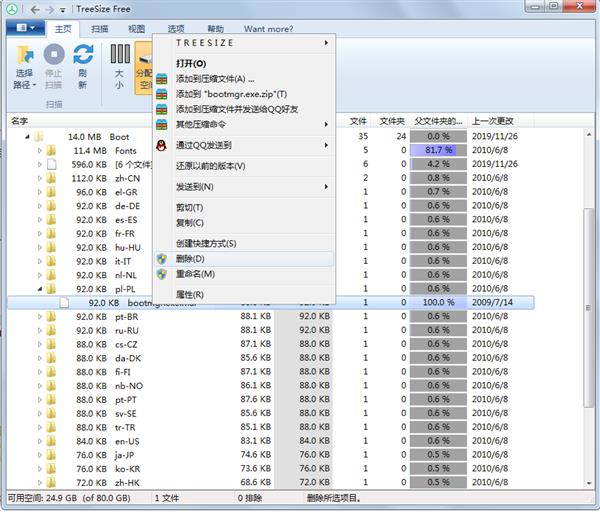Switch to the 扫描 ribbon tab

click(x=99, y=29)
